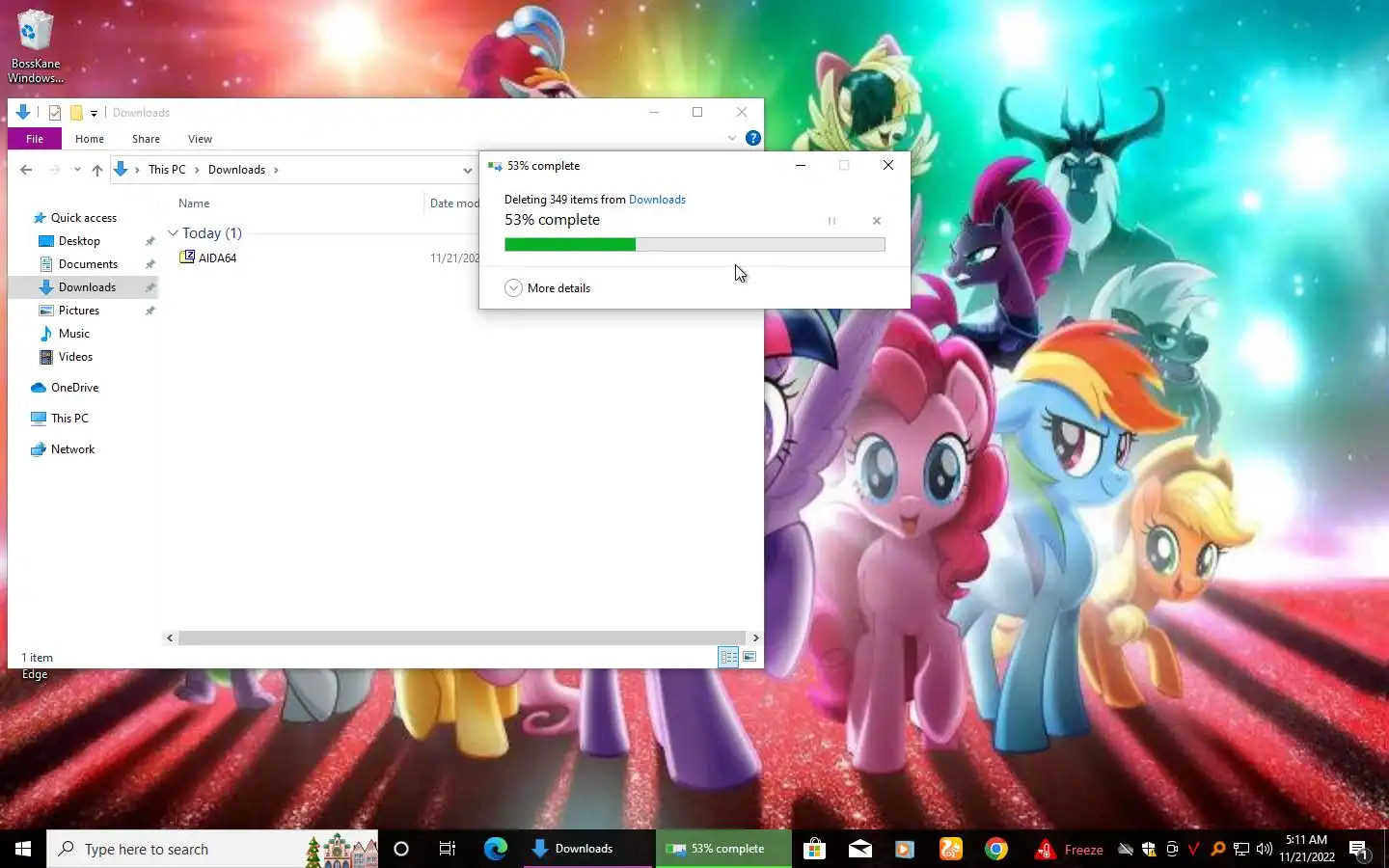Click This PC in the address breadcrumb
Viewport: 1389px width, 868px height.
[x=167, y=170]
